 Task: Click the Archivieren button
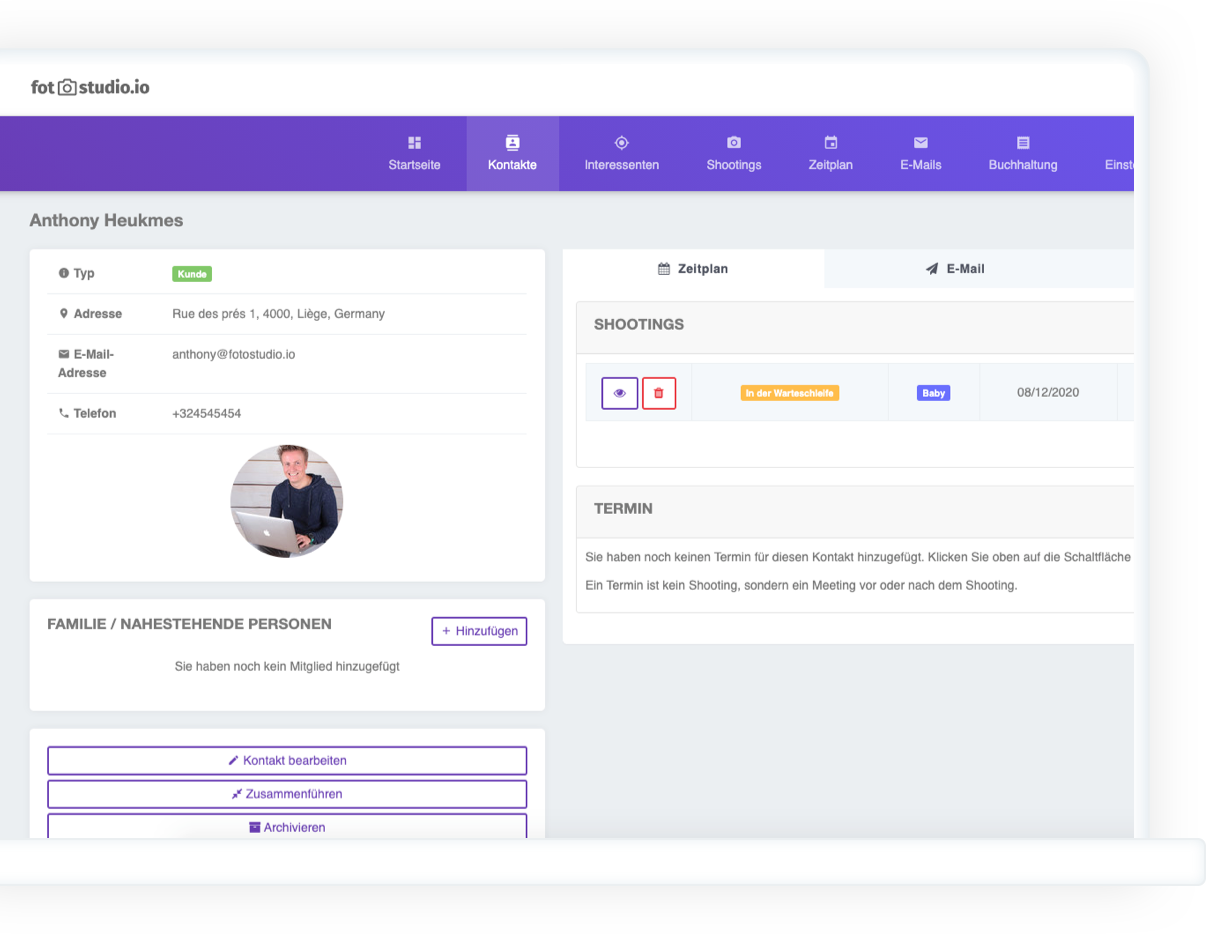point(287,826)
